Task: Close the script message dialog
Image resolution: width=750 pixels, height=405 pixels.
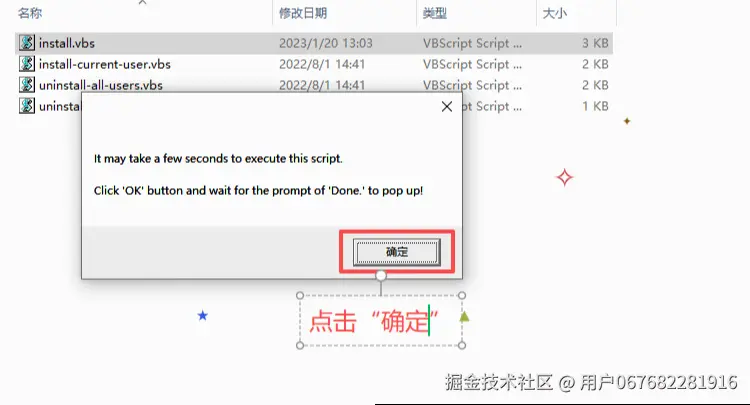Action: (447, 107)
